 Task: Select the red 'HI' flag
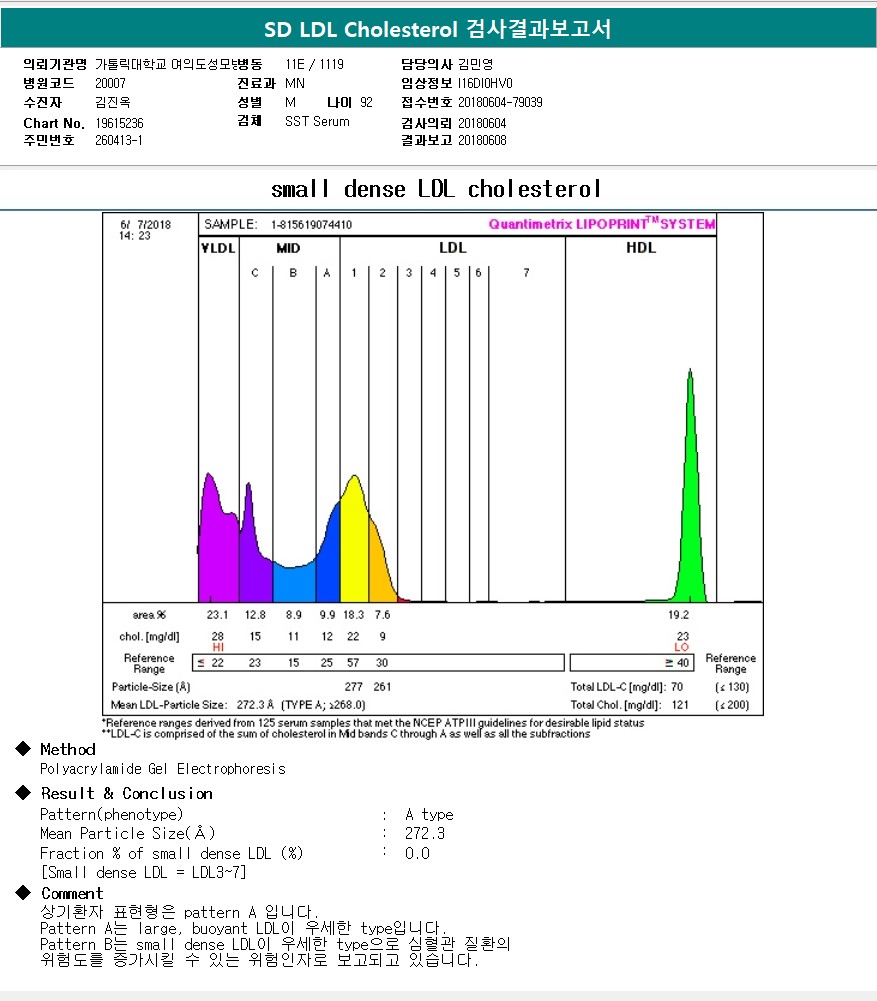(218, 647)
